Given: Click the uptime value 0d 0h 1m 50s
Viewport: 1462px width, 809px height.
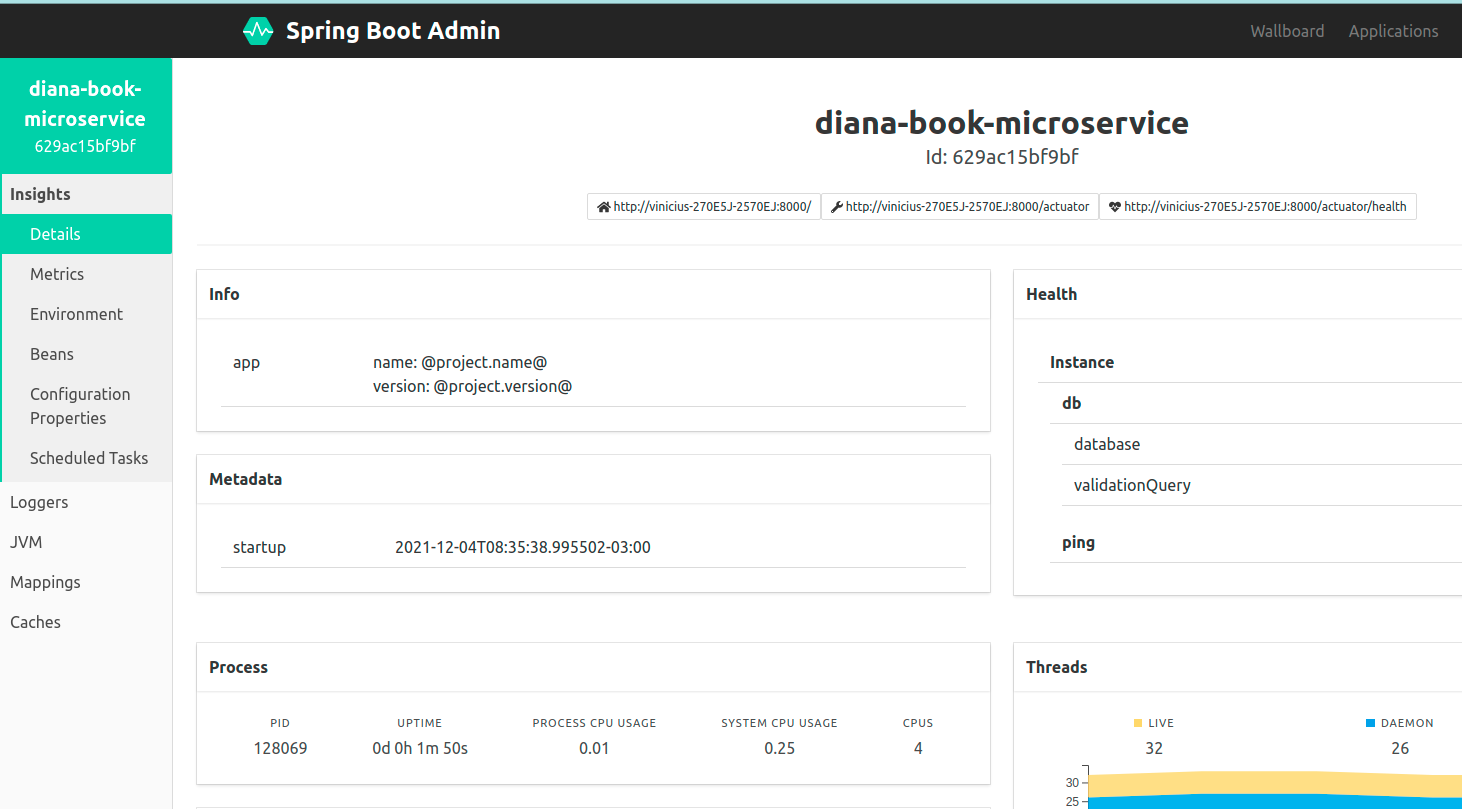Looking at the screenshot, I should tap(420, 748).
